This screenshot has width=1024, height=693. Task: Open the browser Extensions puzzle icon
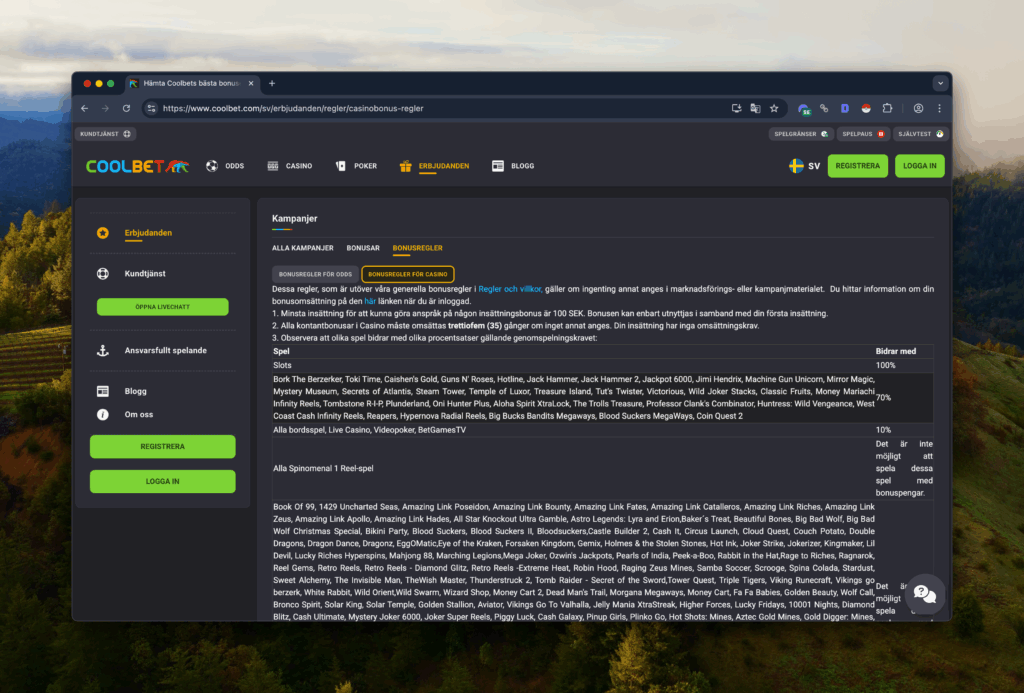[887, 108]
